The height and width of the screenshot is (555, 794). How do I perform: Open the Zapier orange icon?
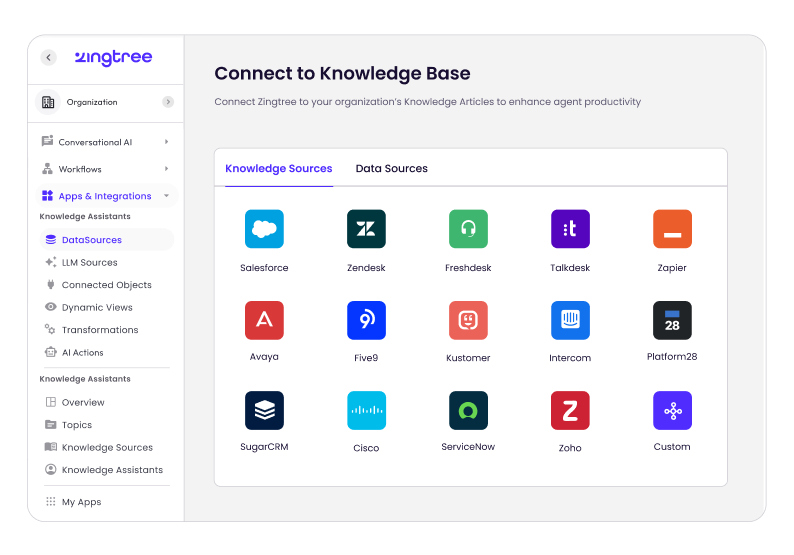(672, 229)
